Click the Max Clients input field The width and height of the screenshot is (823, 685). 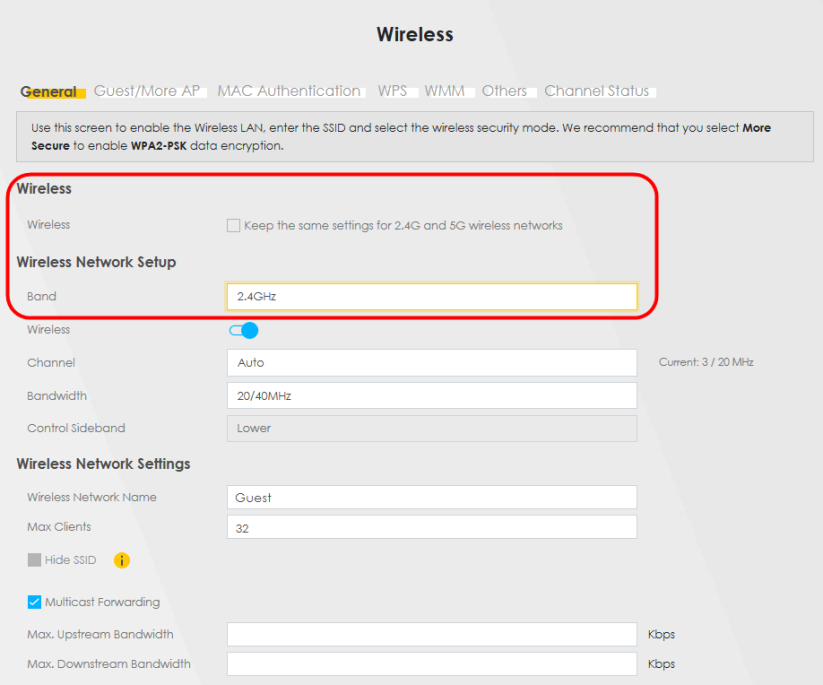tap(431, 528)
